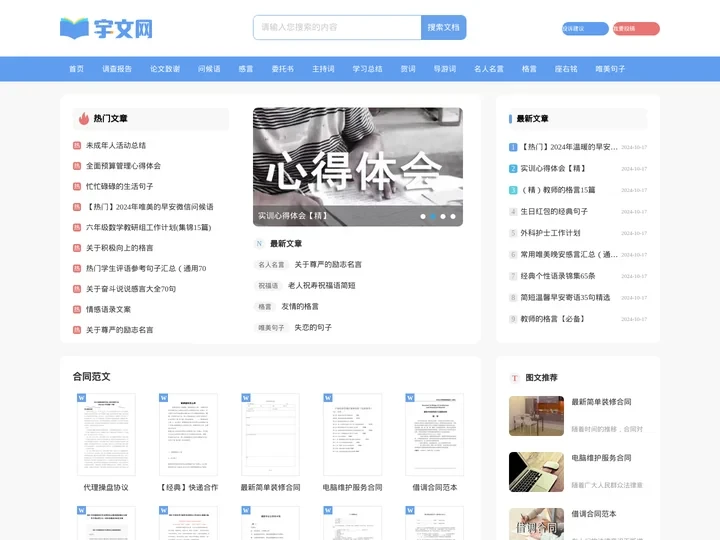Image resolution: width=720 pixels, height=540 pixels.
Task: Click the Word icon on 电脑维护服务合同 document
Action: coord(328,398)
